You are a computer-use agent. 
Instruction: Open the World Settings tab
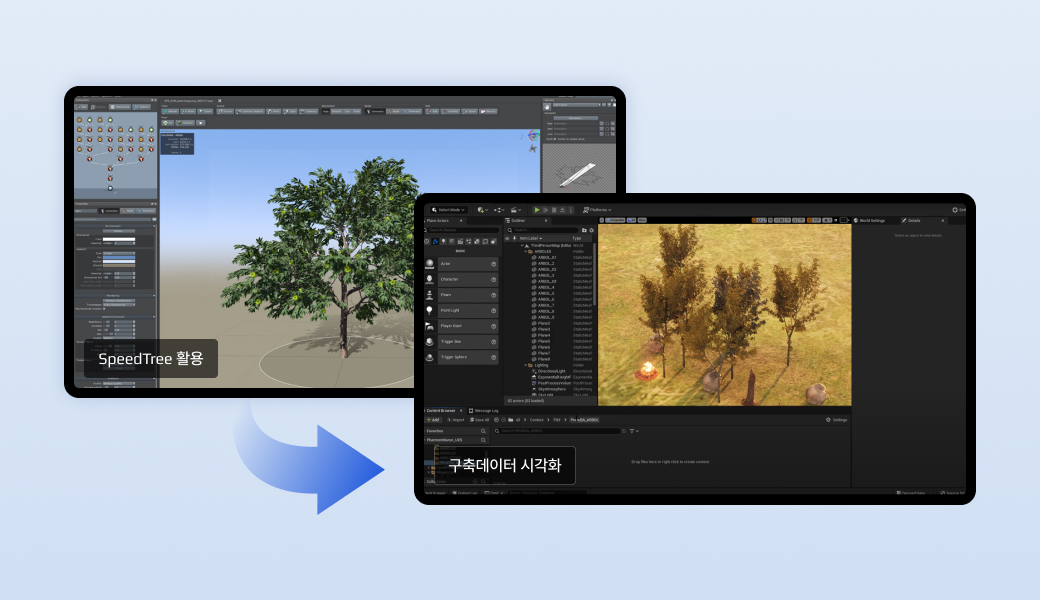click(872, 221)
